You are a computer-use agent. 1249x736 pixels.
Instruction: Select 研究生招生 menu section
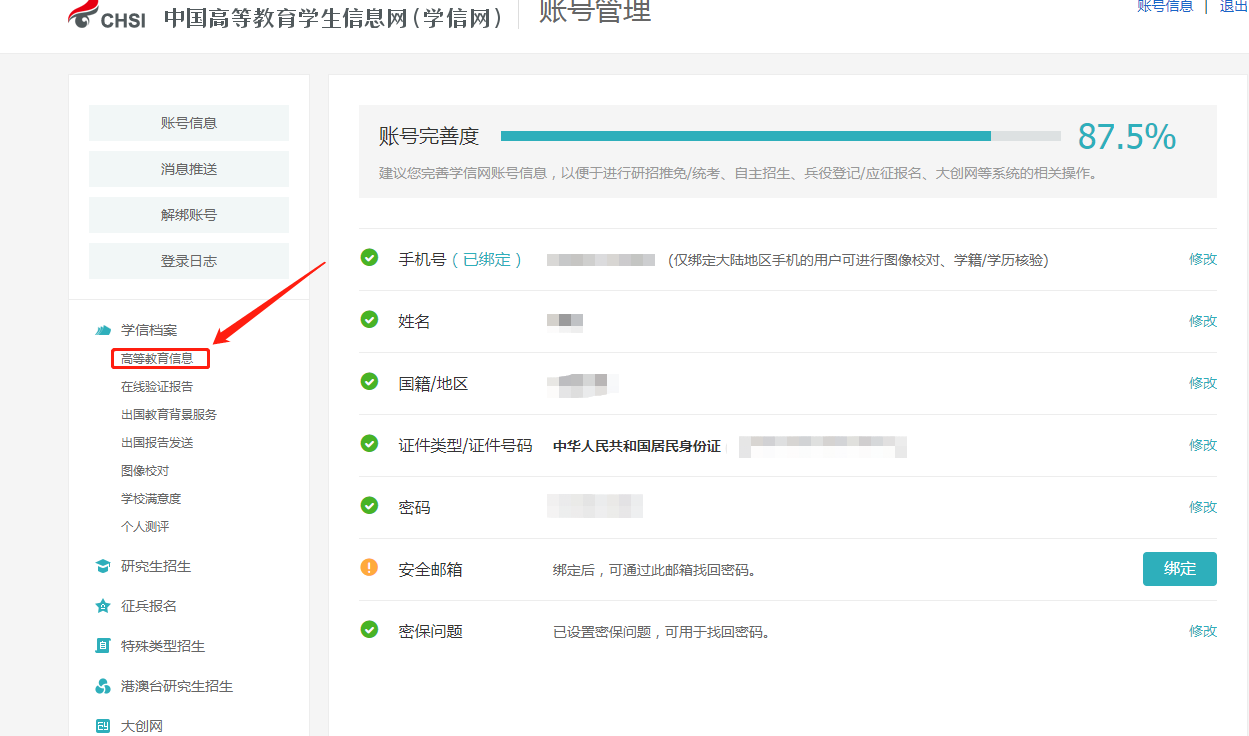point(156,566)
